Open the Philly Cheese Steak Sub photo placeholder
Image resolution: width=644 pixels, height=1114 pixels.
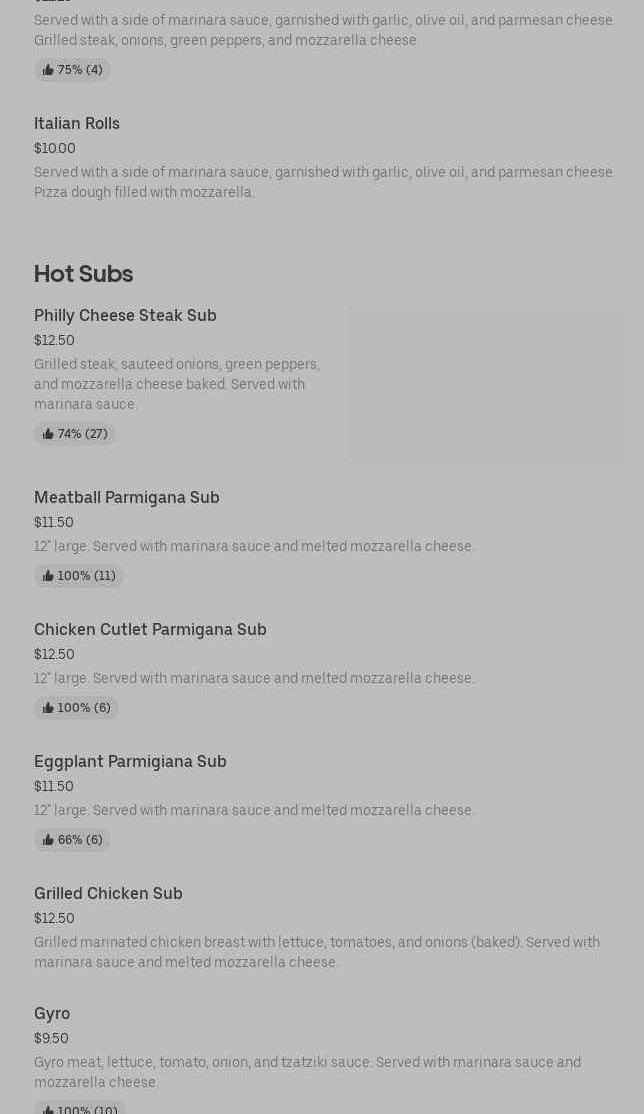click(486, 385)
